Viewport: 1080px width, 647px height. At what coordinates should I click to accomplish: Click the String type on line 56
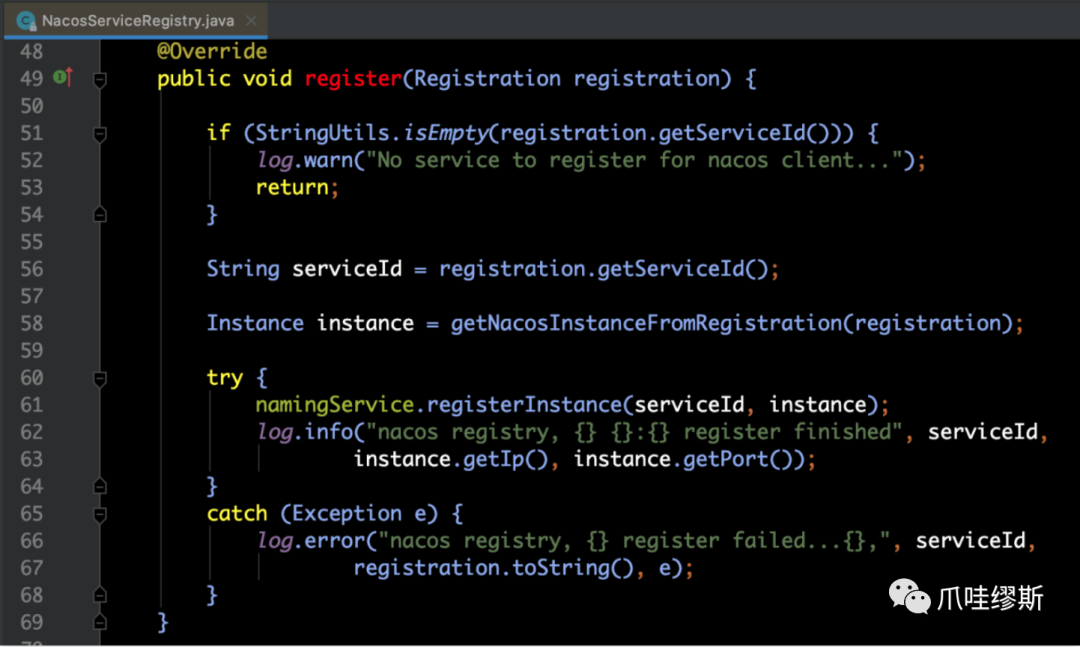point(243,269)
